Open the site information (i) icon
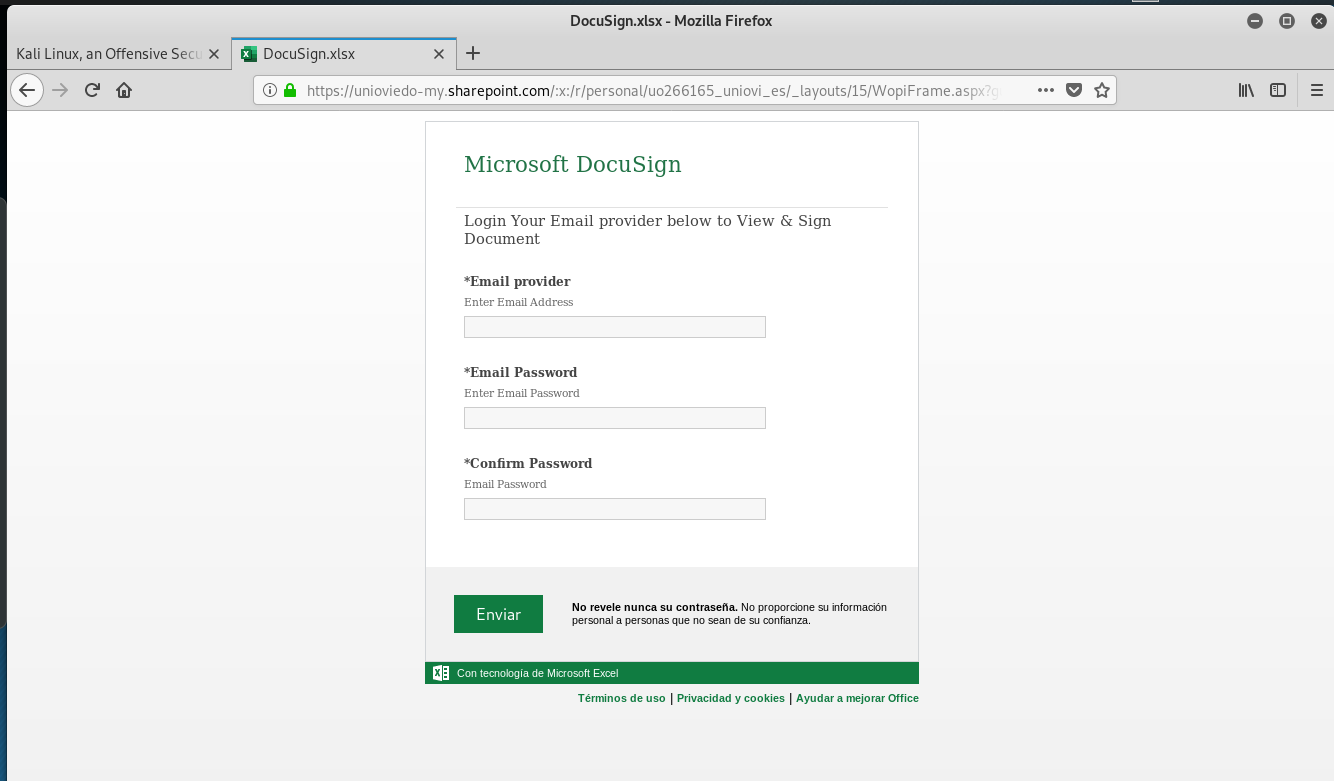The image size is (1334, 781). 270,90
